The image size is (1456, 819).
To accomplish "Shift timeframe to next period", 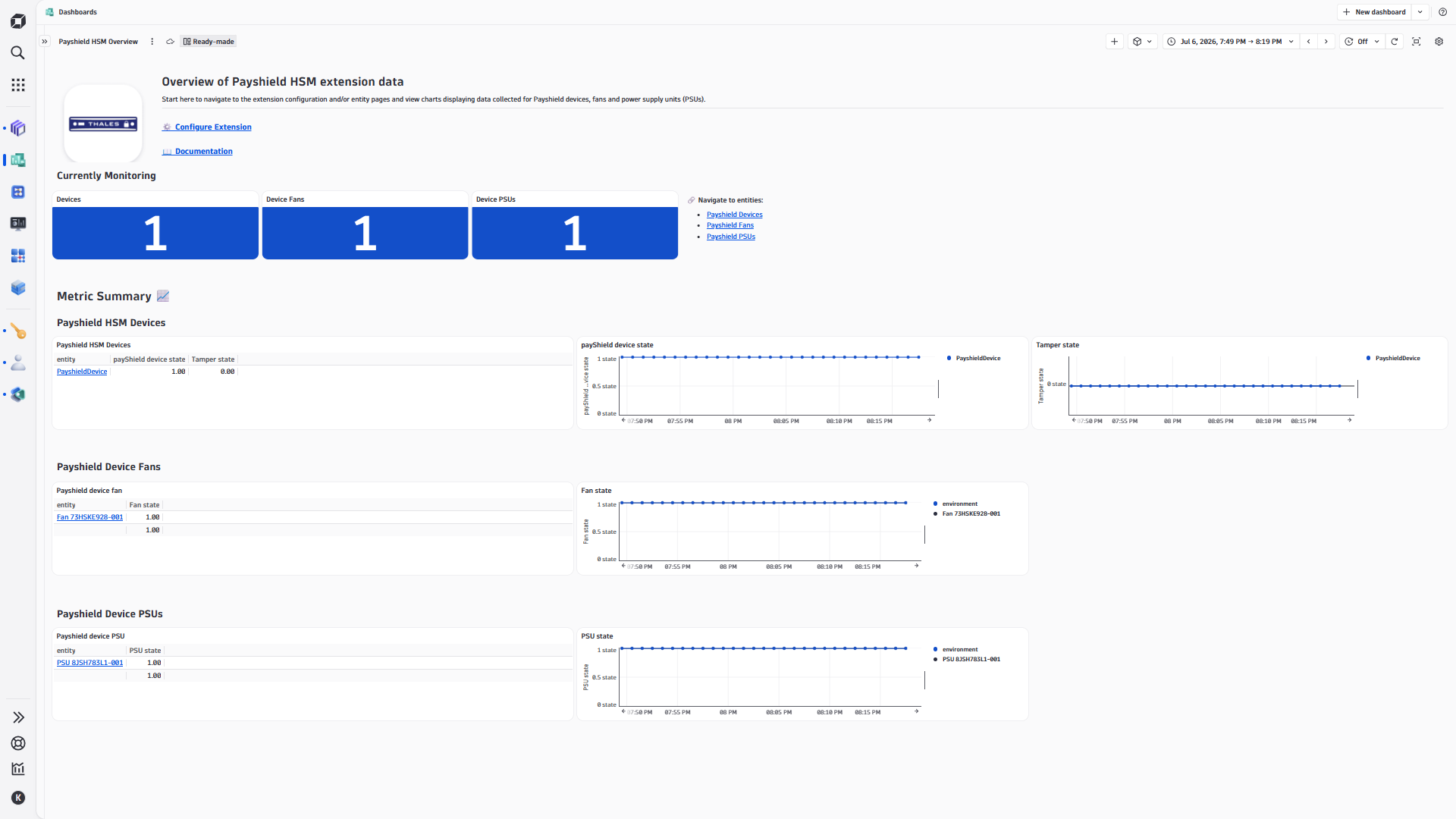I will 1326,42.
